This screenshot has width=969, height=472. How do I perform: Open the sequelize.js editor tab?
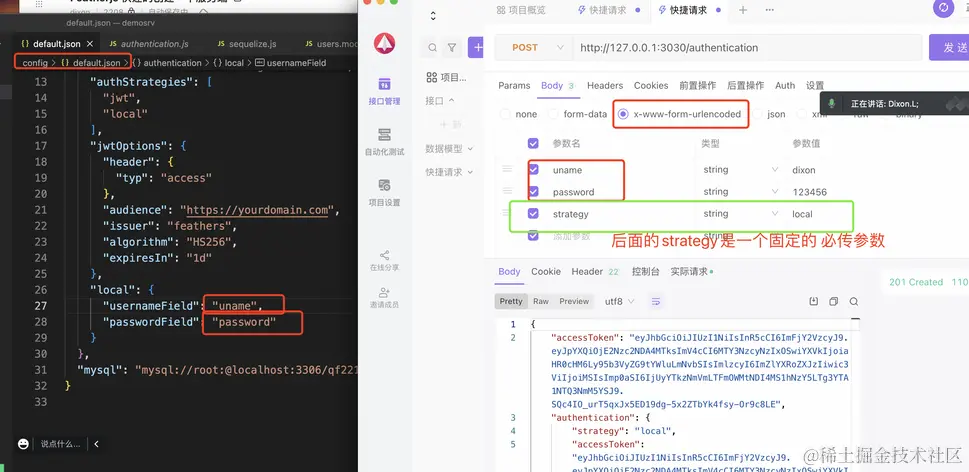coord(247,44)
